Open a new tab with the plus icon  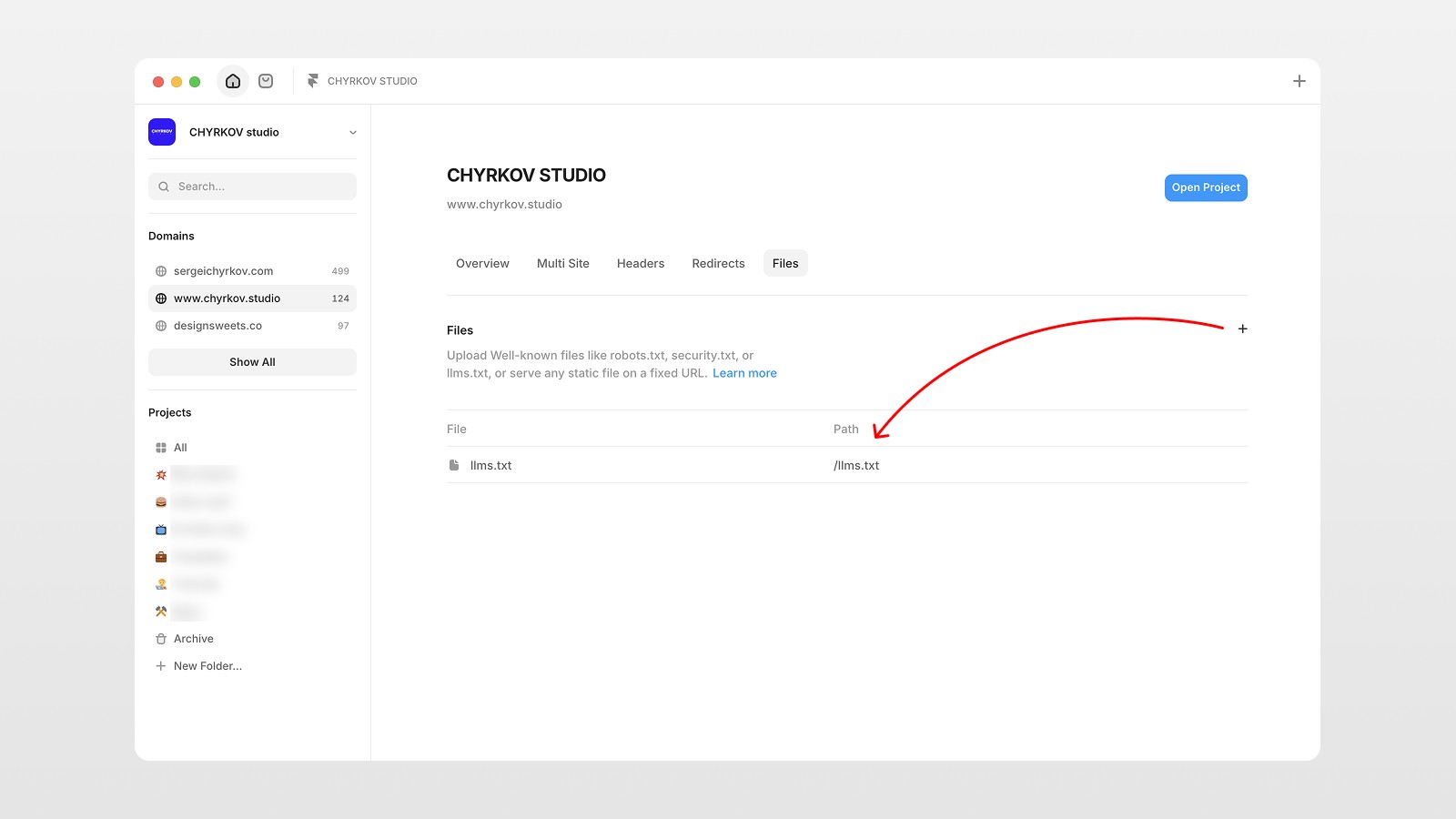coord(1299,81)
